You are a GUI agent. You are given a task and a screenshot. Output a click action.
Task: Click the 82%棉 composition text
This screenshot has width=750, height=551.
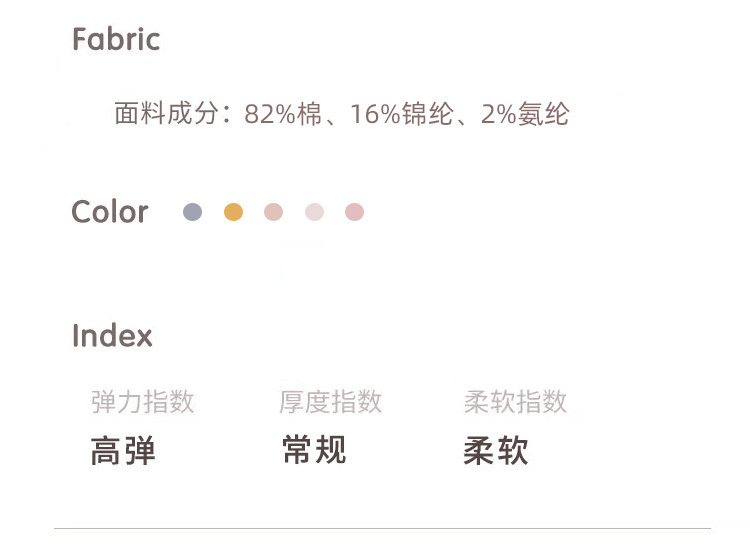coord(283,114)
